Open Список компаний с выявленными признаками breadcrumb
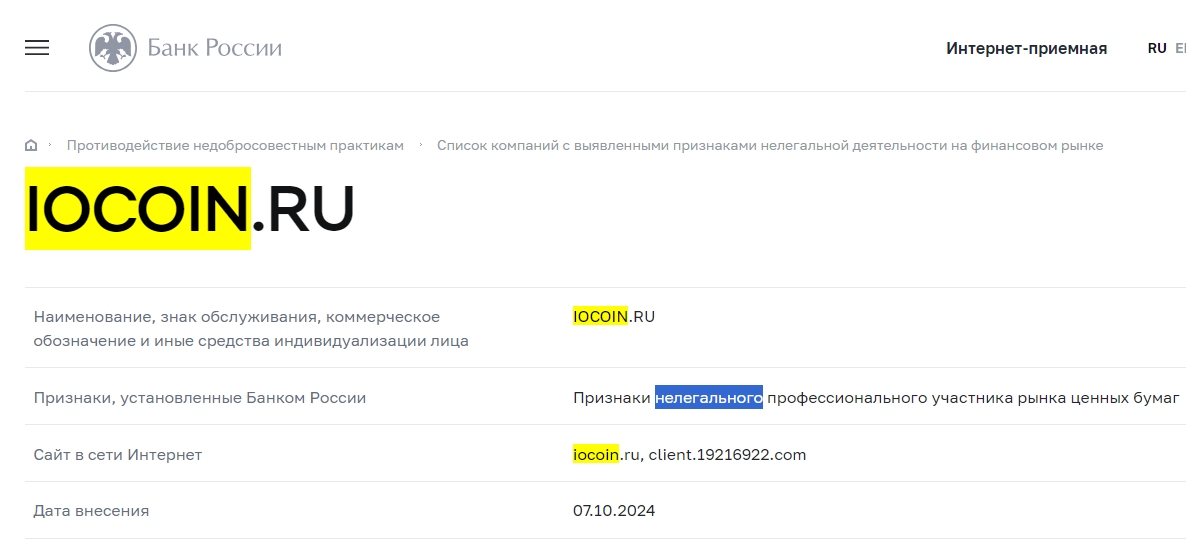This screenshot has height=551, width=1186. pos(770,145)
